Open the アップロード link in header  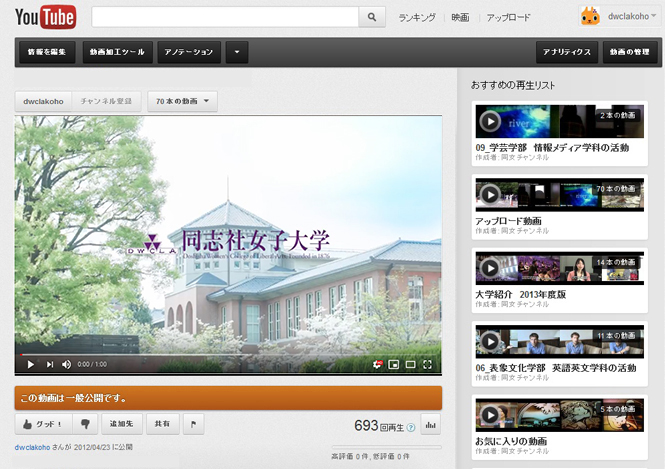coord(508,17)
